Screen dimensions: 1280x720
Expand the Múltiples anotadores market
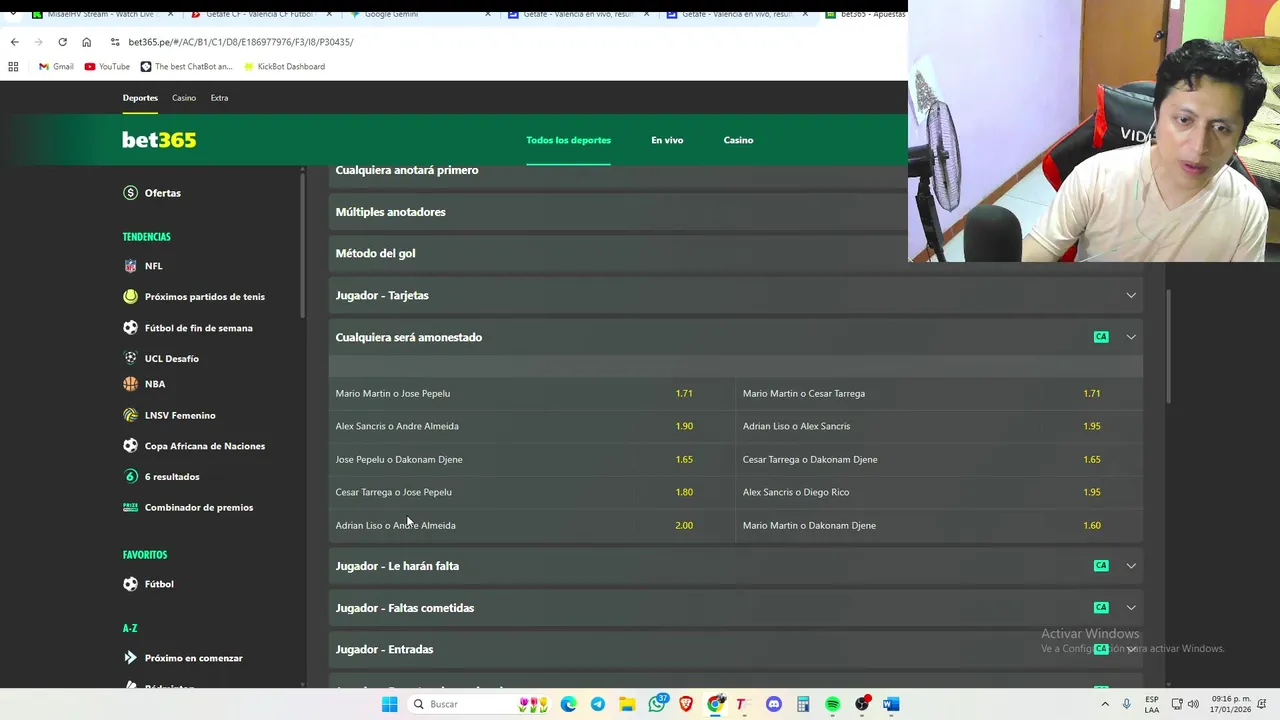pyautogui.click(x=618, y=212)
